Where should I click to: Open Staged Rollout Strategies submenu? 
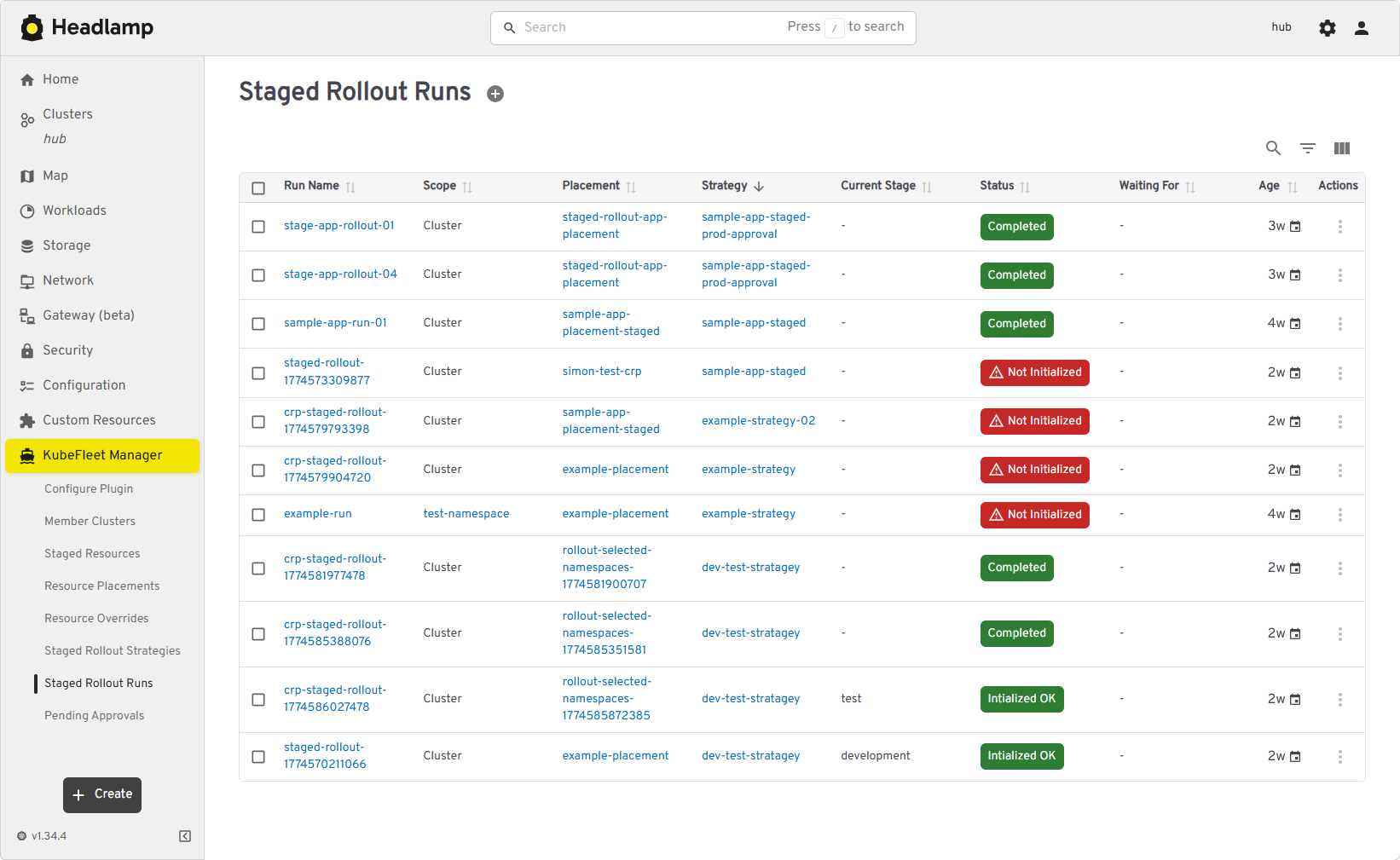113,651
